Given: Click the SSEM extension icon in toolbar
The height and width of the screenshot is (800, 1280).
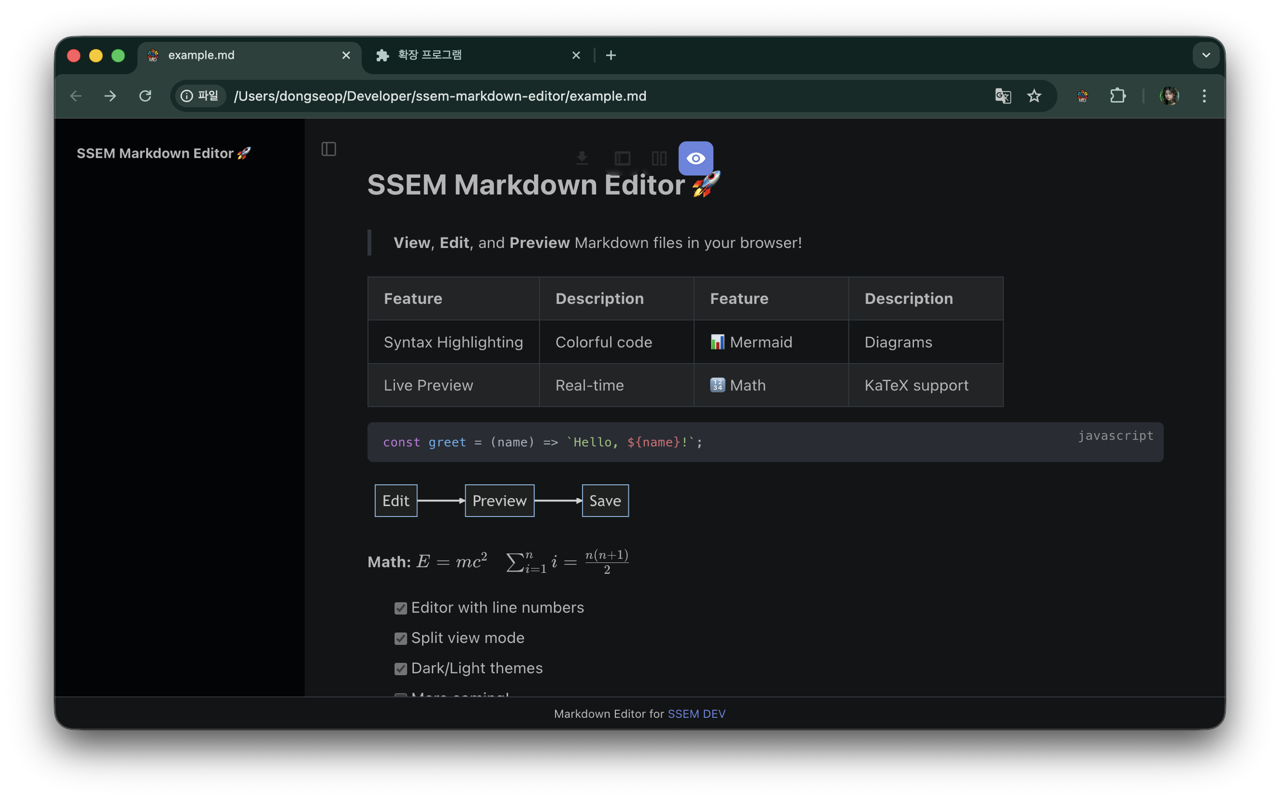Looking at the screenshot, I should tap(1082, 96).
